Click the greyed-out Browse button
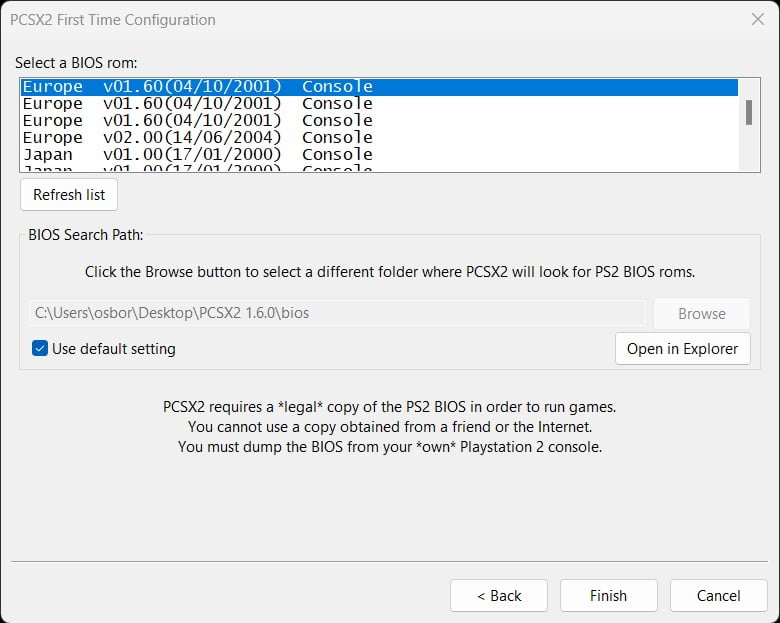The width and height of the screenshot is (780, 623). (x=701, y=313)
